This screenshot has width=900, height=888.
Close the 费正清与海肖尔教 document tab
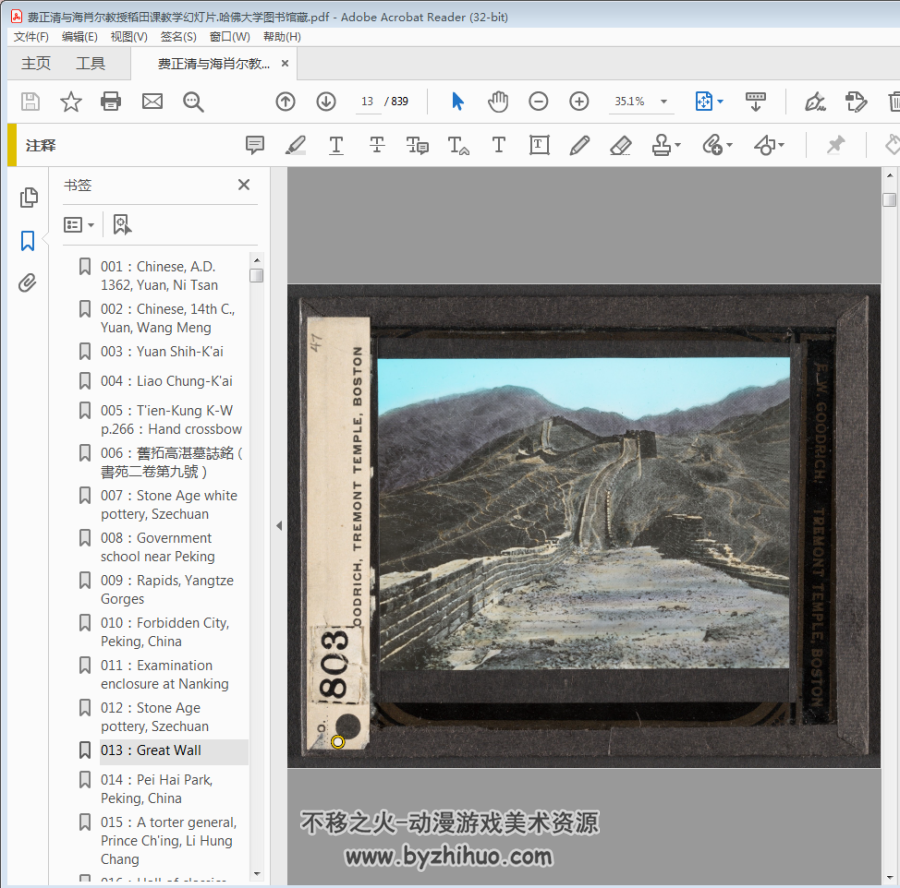(285, 64)
